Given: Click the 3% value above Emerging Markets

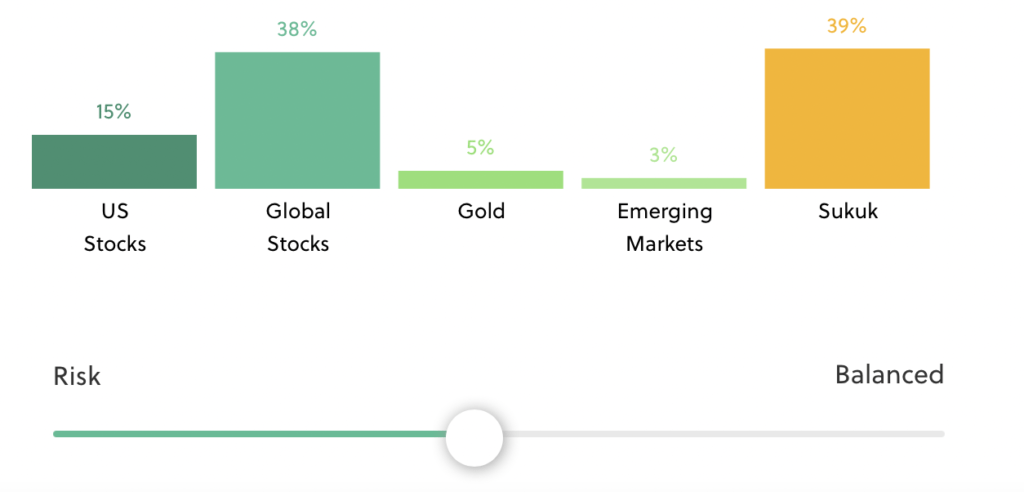Looking at the screenshot, I should click(663, 155).
